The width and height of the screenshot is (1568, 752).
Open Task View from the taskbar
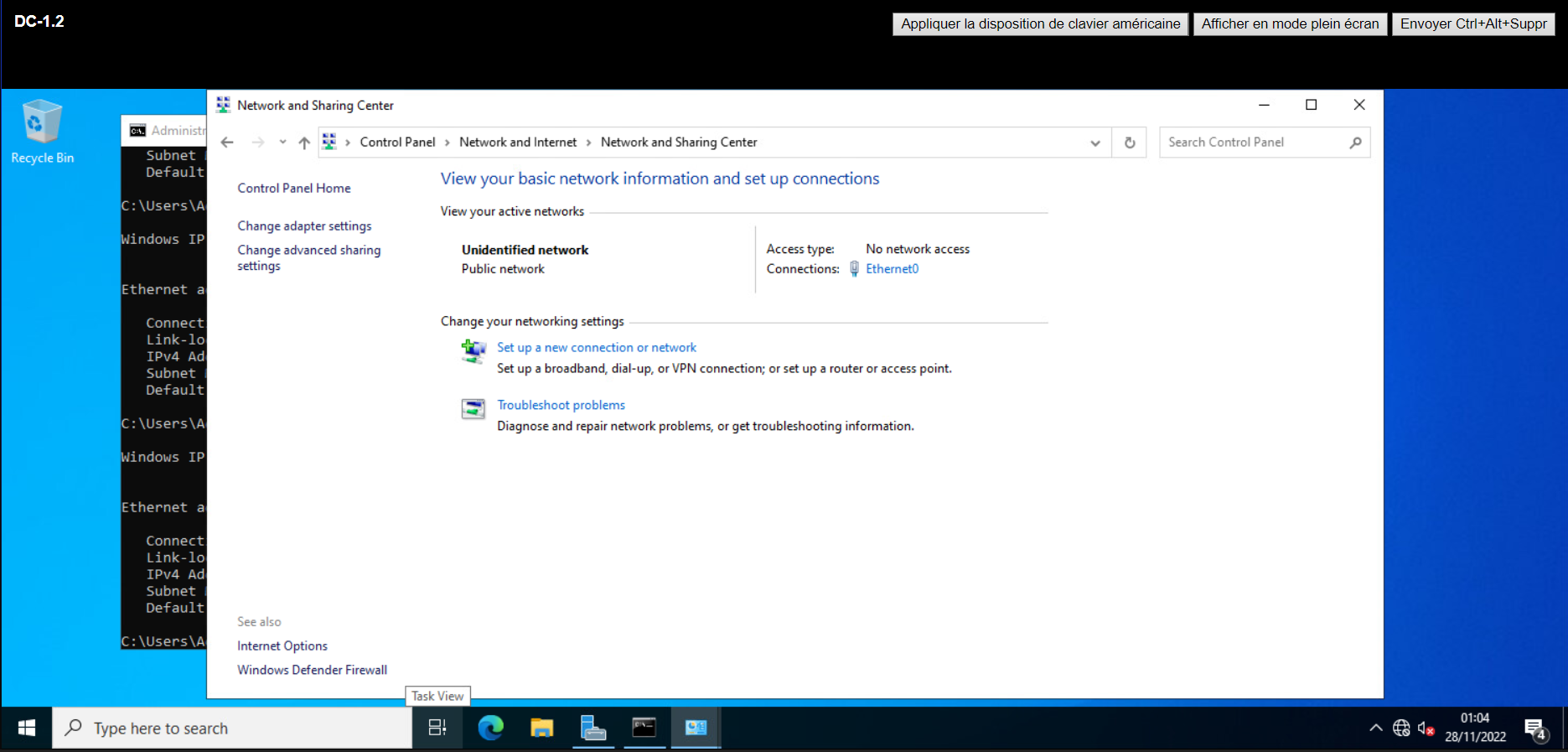click(x=437, y=728)
